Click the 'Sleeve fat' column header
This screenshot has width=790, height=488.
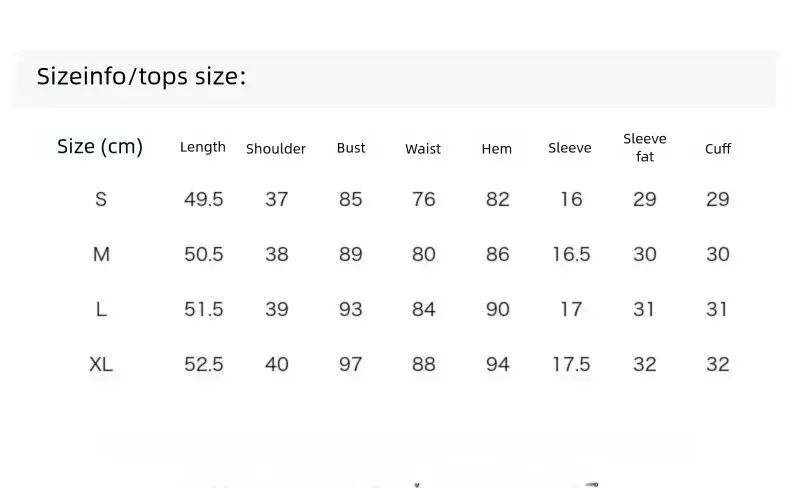pyautogui.click(x=644, y=148)
